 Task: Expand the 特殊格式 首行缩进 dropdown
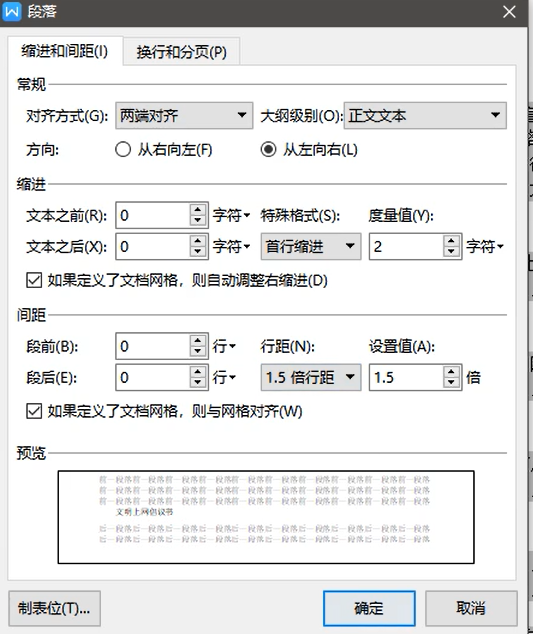point(311,246)
